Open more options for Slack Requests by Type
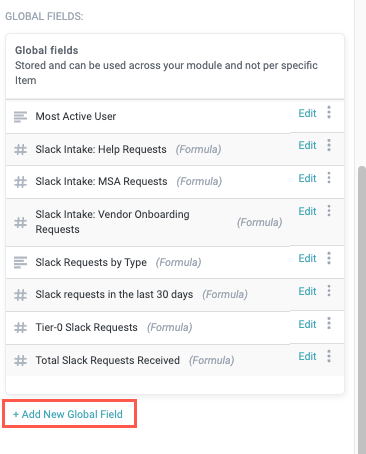 [329, 258]
